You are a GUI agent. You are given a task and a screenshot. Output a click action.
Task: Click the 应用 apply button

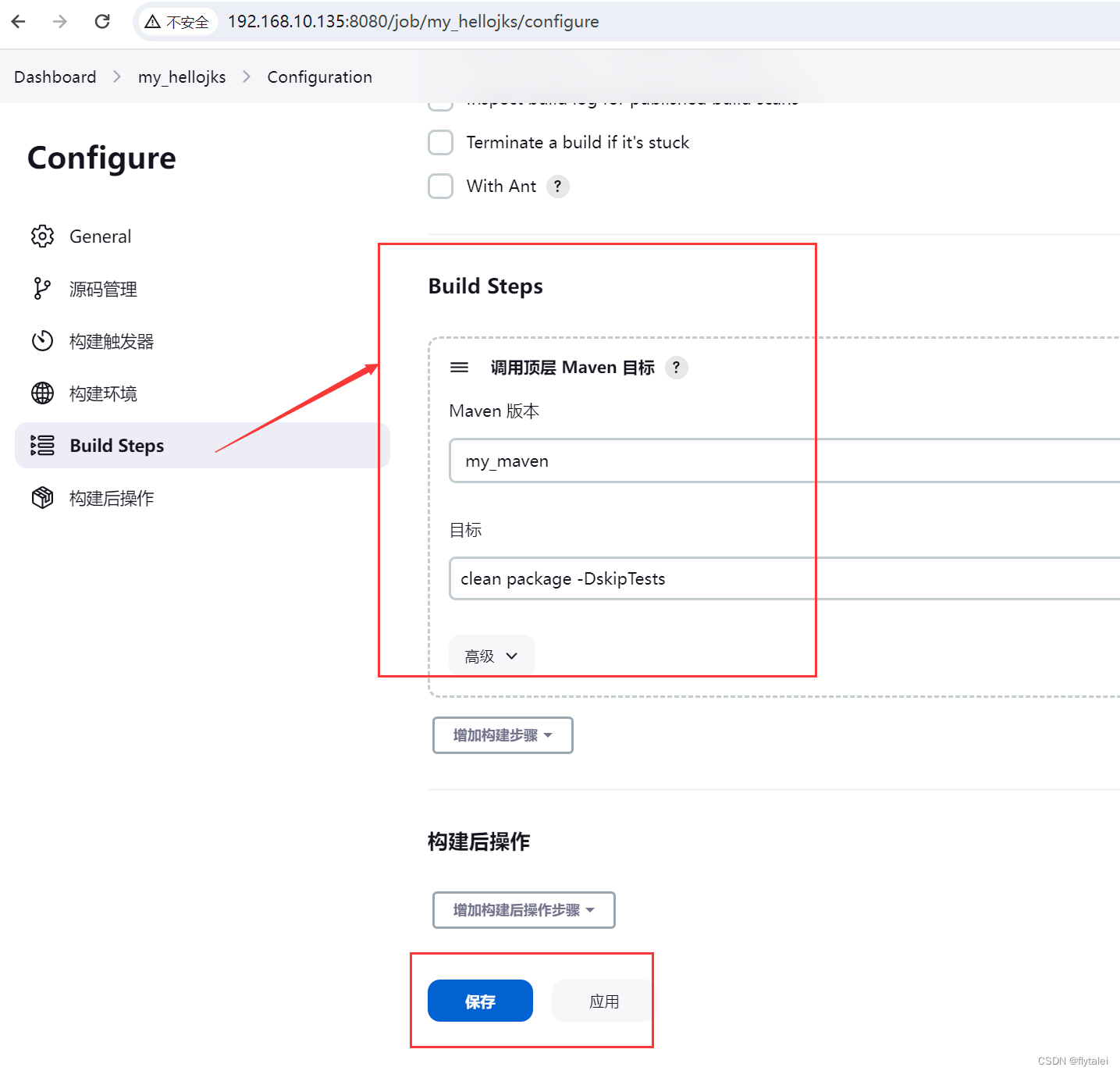[604, 1001]
